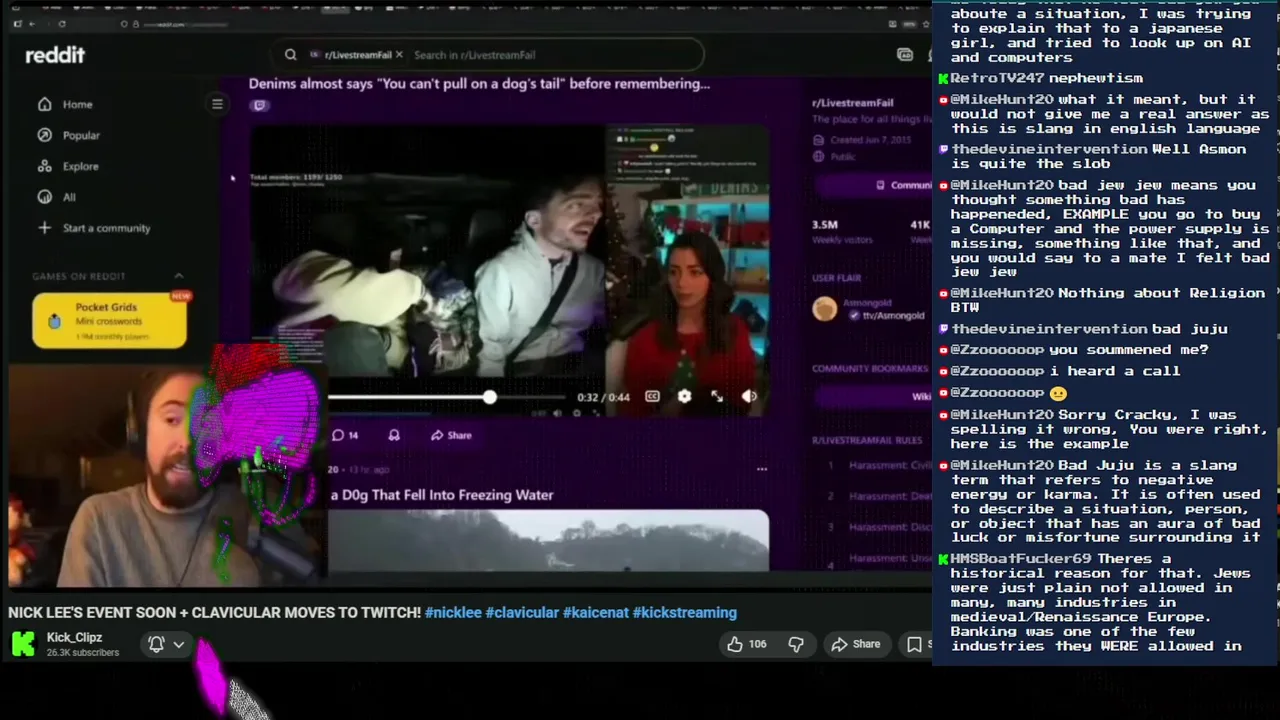
Task: Open the notification preferences dropdown arrow
Action: 179,645
